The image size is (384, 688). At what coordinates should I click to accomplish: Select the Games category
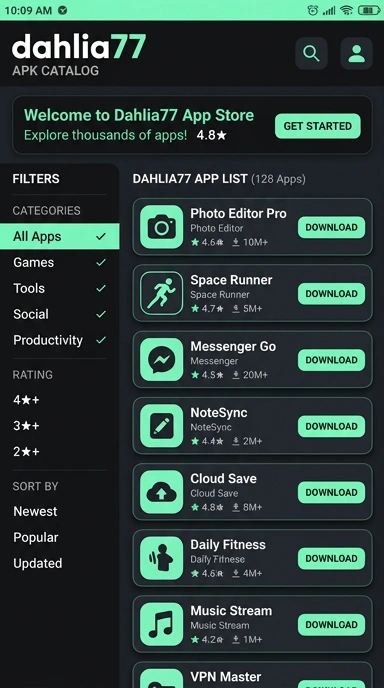point(59,262)
